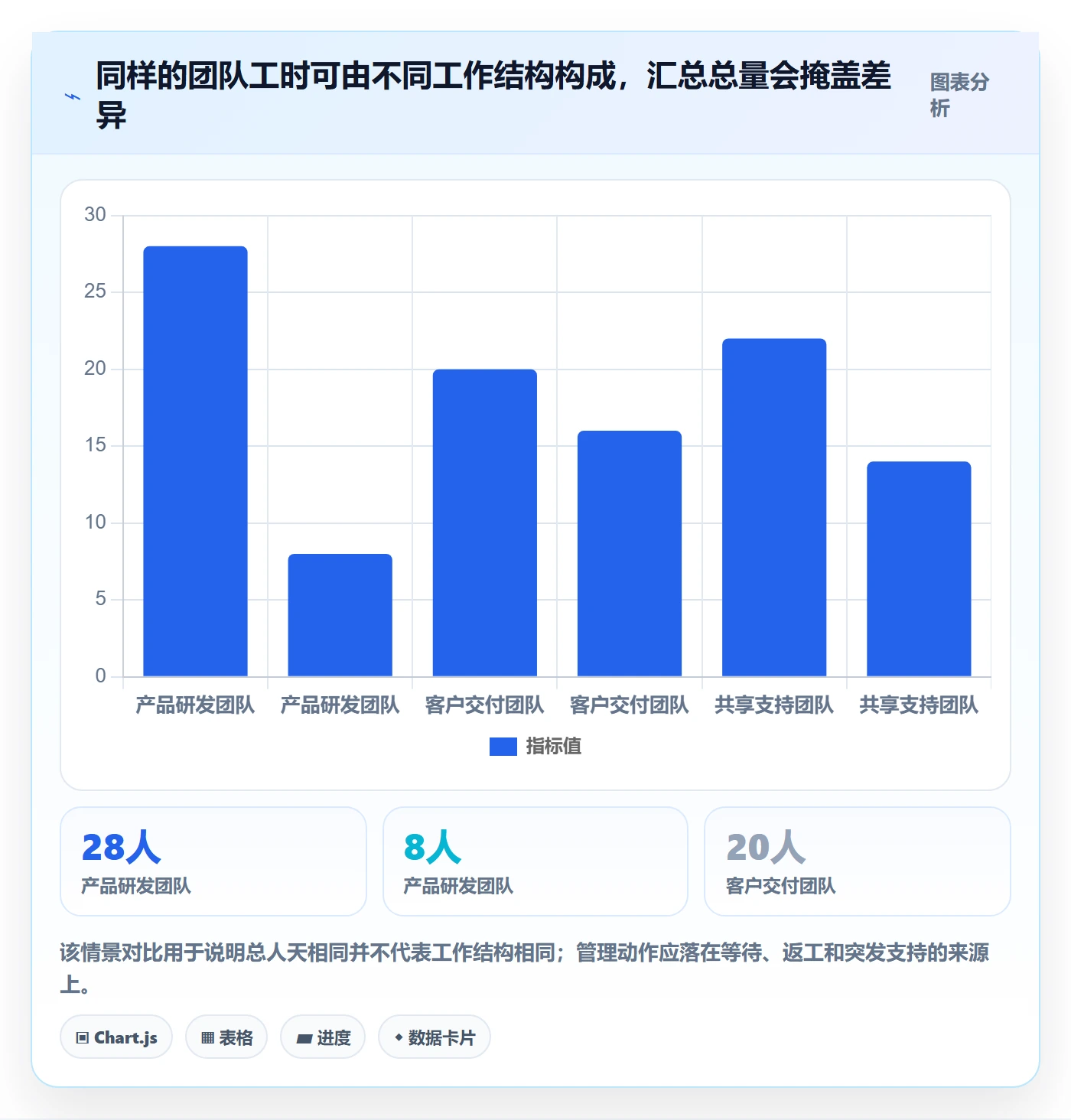Select the shortest bar with value 8
1071x1120 pixels.
click(340, 615)
